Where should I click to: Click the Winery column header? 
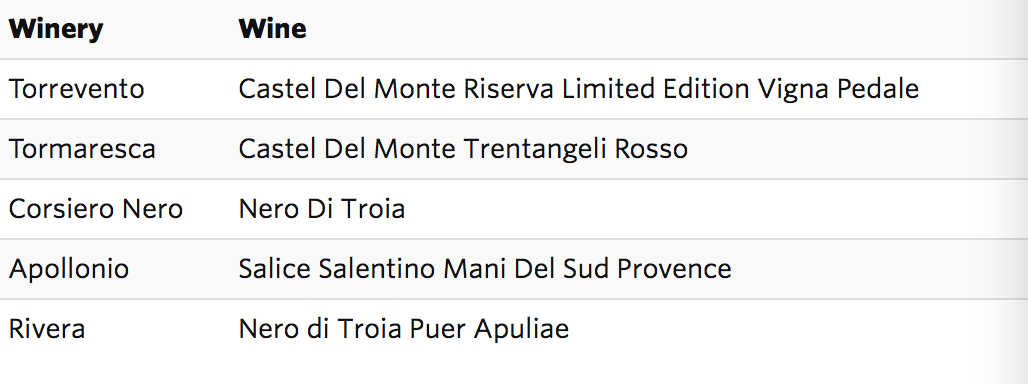(x=56, y=29)
